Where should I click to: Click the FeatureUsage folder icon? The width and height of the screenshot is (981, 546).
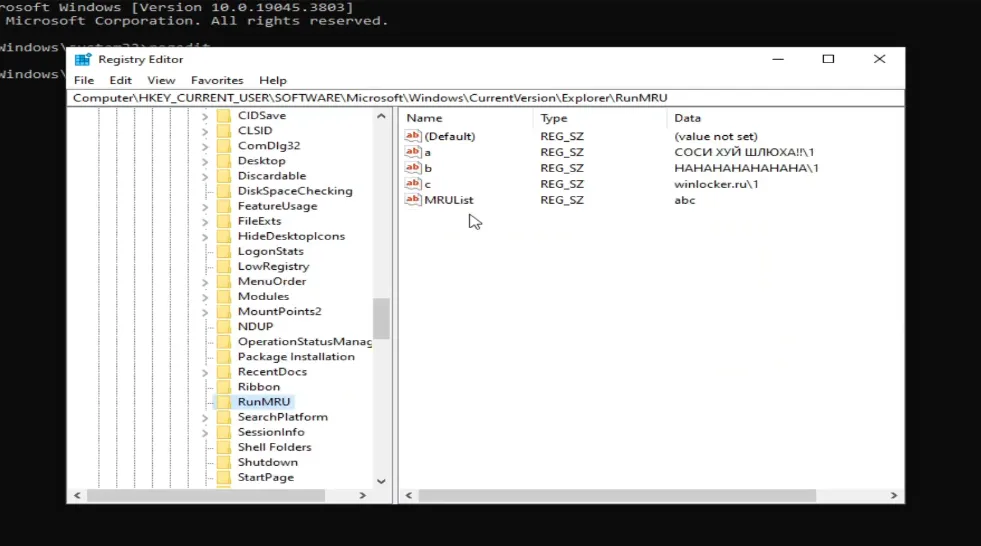(223, 206)
